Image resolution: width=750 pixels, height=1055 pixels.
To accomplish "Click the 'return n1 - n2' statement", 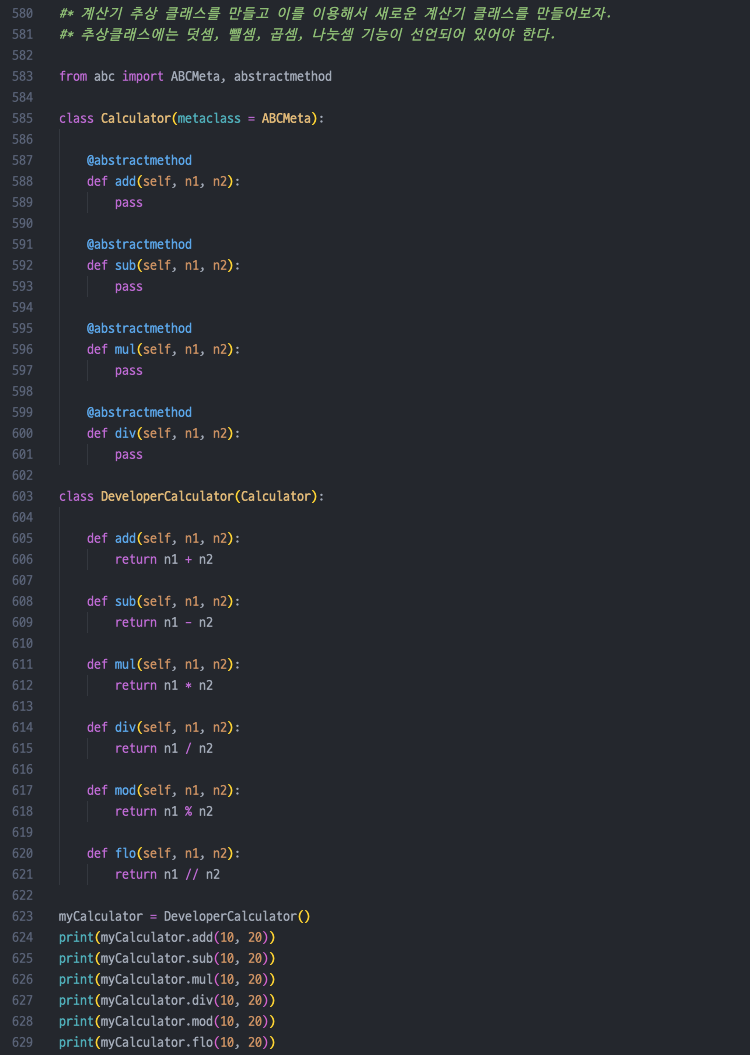I will pos(164,622).
